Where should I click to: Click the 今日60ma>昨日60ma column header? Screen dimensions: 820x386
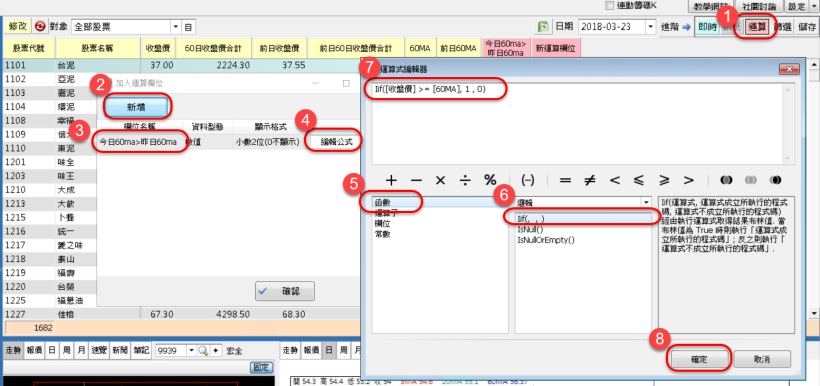[x=506, y=49]
